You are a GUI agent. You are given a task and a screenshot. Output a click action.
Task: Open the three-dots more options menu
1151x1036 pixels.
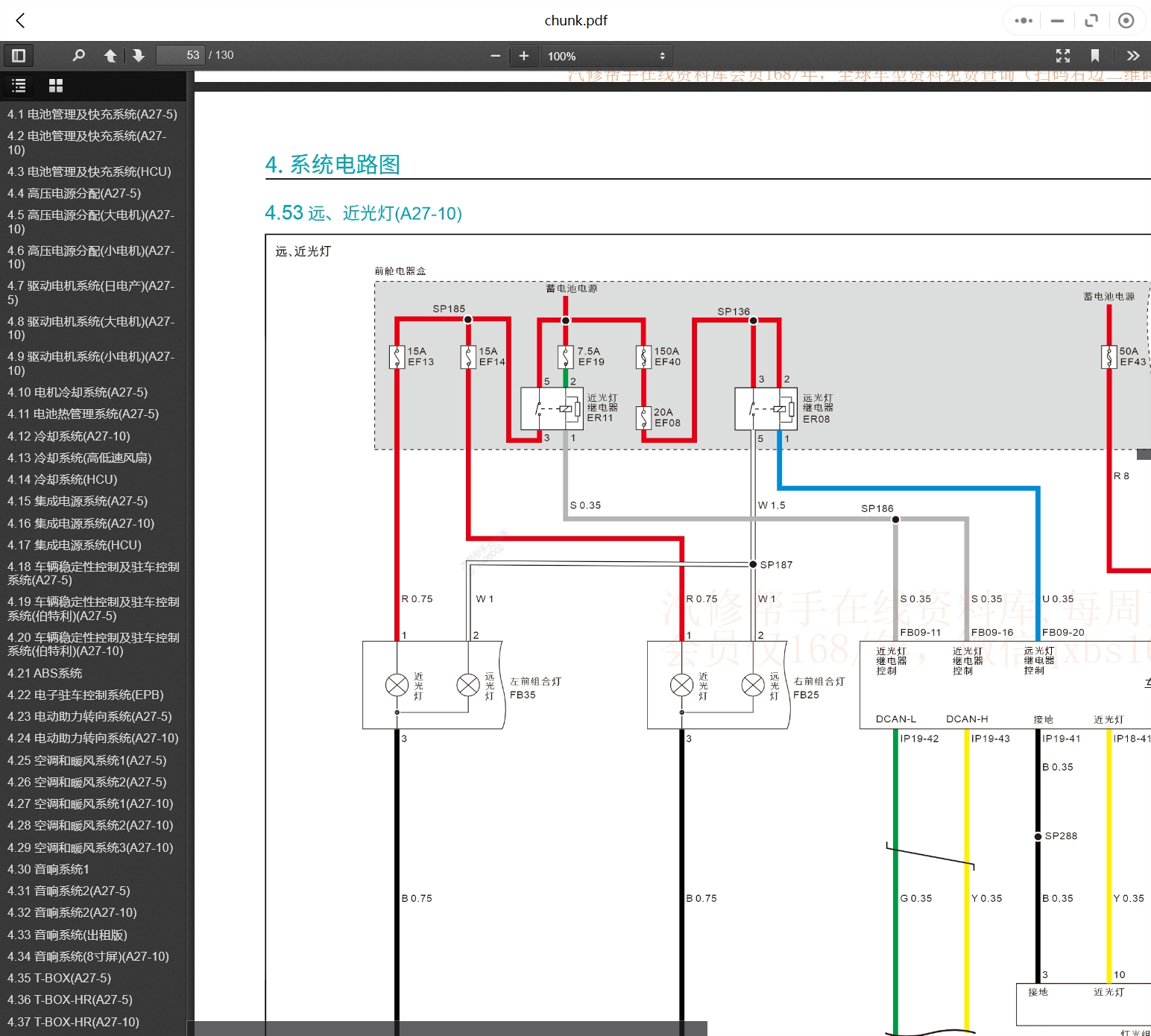tap(1024, 21)
